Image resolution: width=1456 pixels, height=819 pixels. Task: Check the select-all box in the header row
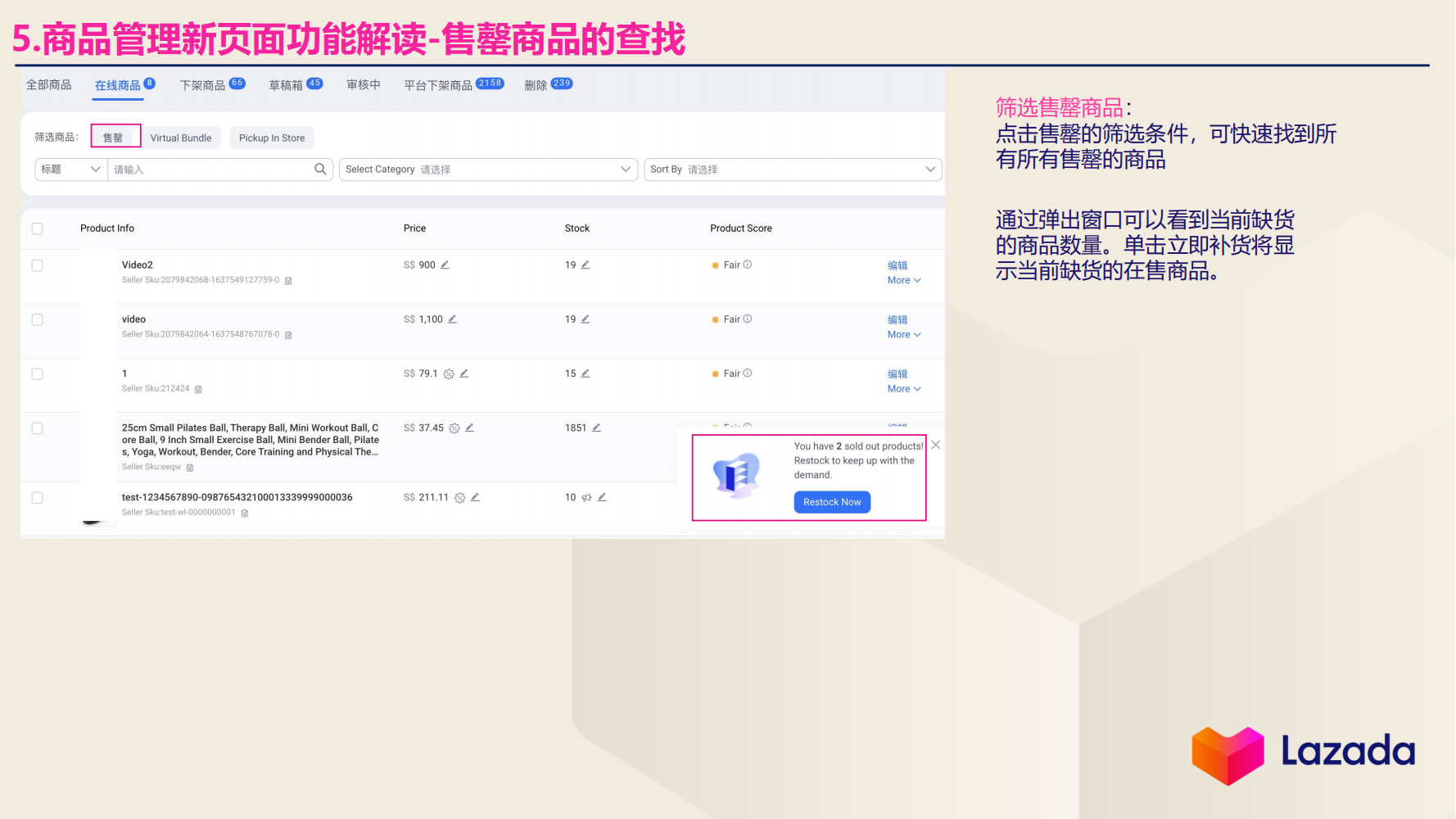(x=37, y=229)
